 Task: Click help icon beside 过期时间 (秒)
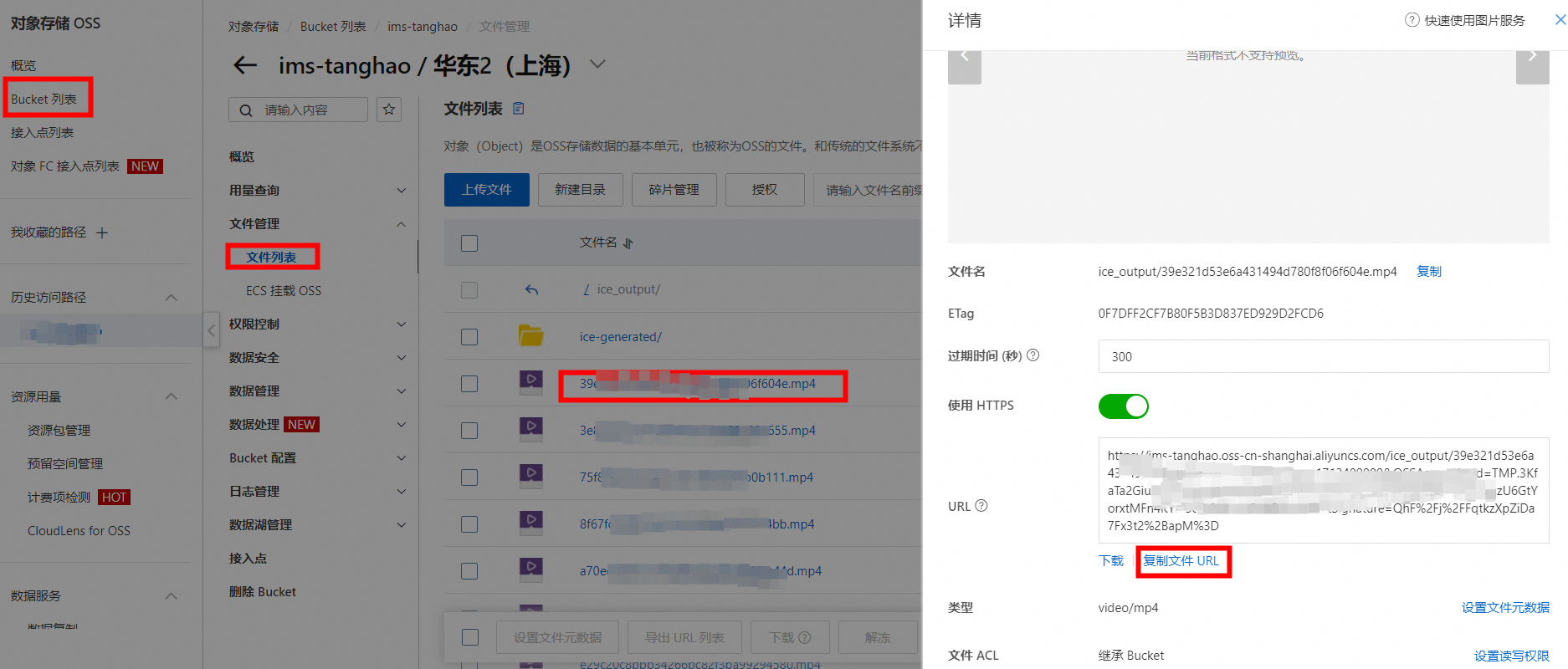coord(1033,355)
